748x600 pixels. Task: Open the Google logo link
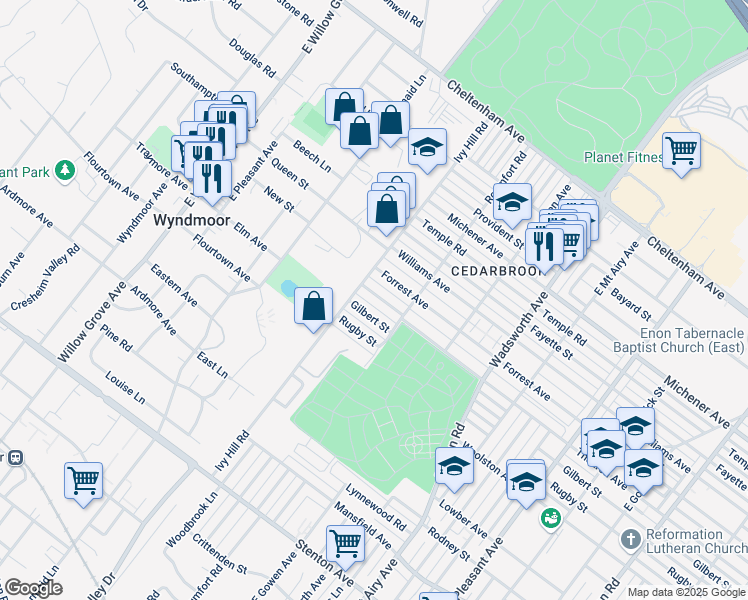click(x=33, y=589)
